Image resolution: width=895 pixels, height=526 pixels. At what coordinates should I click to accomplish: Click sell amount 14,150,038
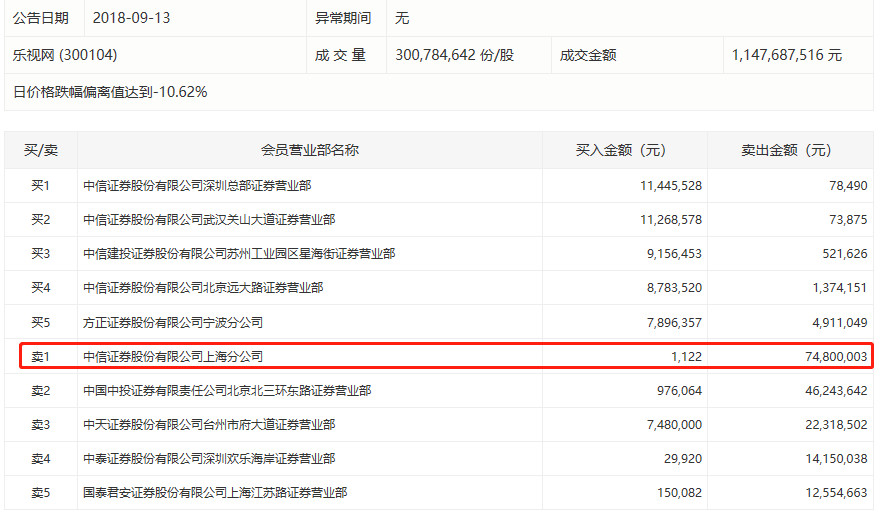tap(836, 459)
